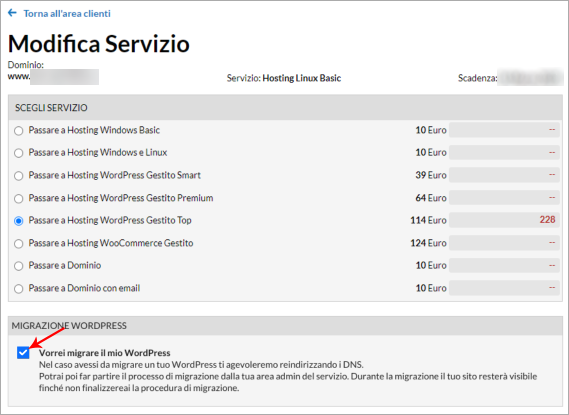Select Passare a Hosting Windows Basic radio
Viewport: 569px width, 415px height.
[x=19, y=131]
